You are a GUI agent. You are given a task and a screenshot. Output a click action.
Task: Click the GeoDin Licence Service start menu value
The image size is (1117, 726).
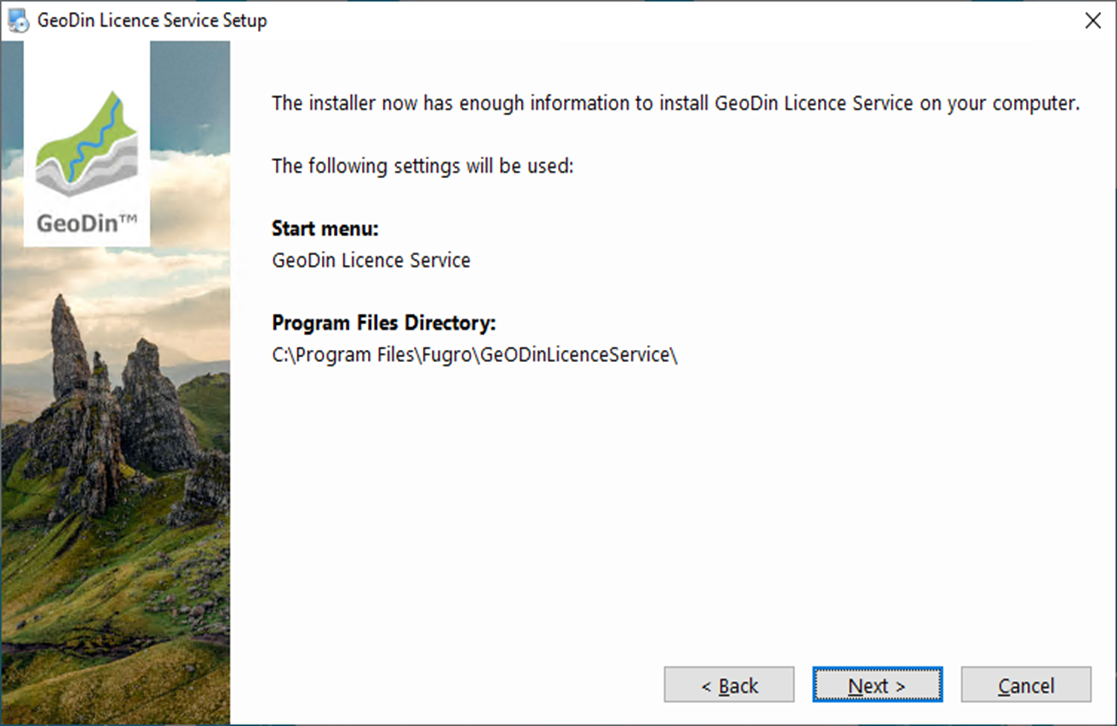click(371, 260)
